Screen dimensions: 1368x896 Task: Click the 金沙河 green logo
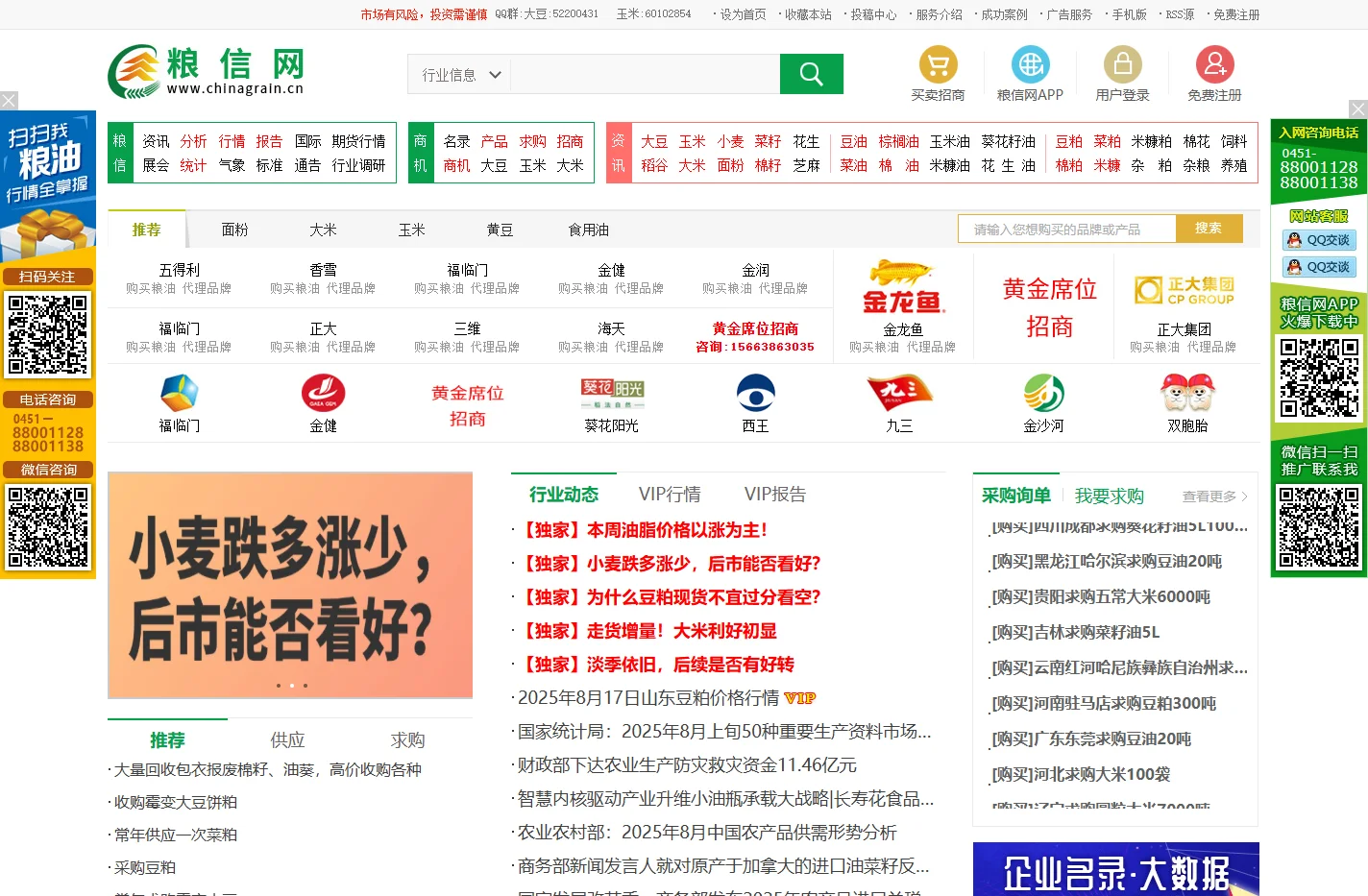click(1043, 393)
